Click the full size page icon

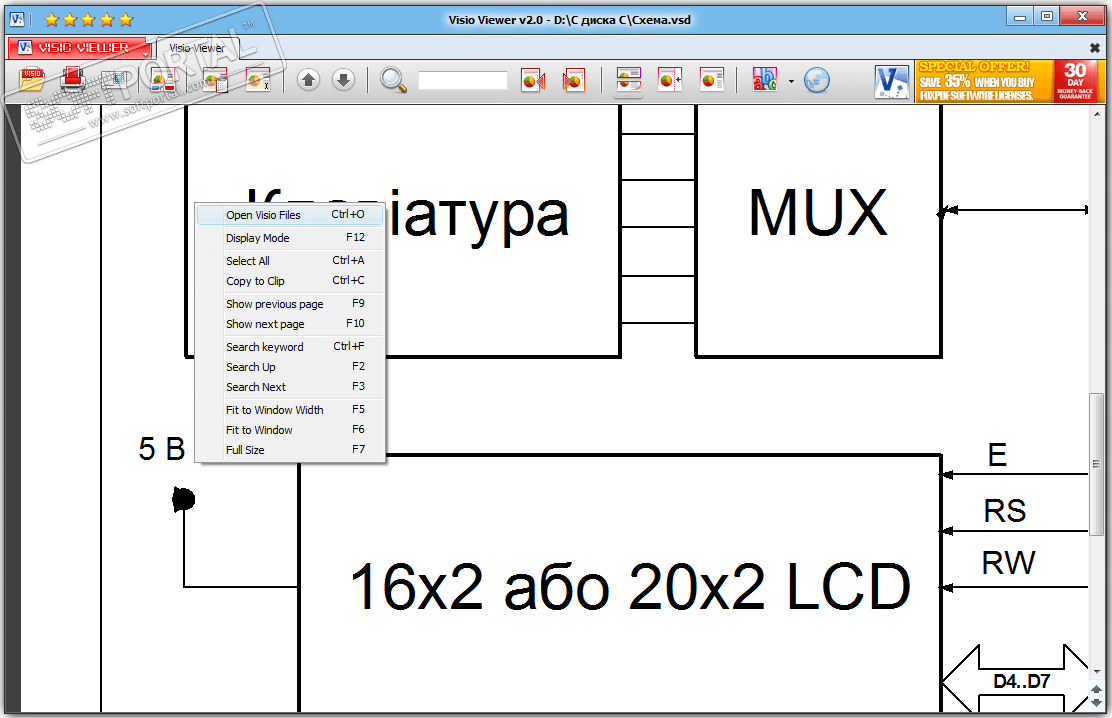pos(711,80)
